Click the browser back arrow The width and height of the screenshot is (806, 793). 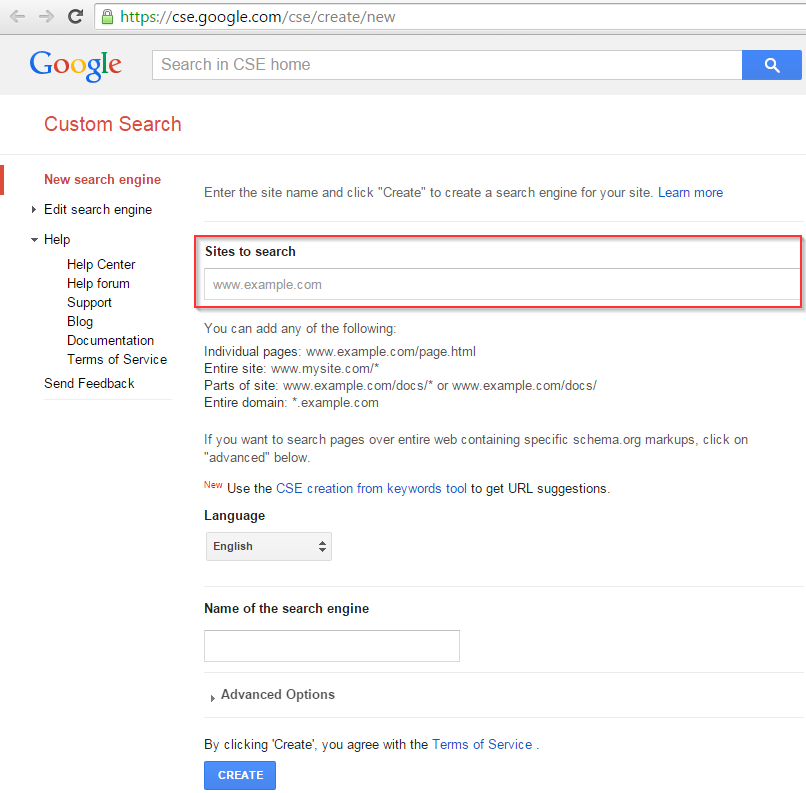pos(17,17)
